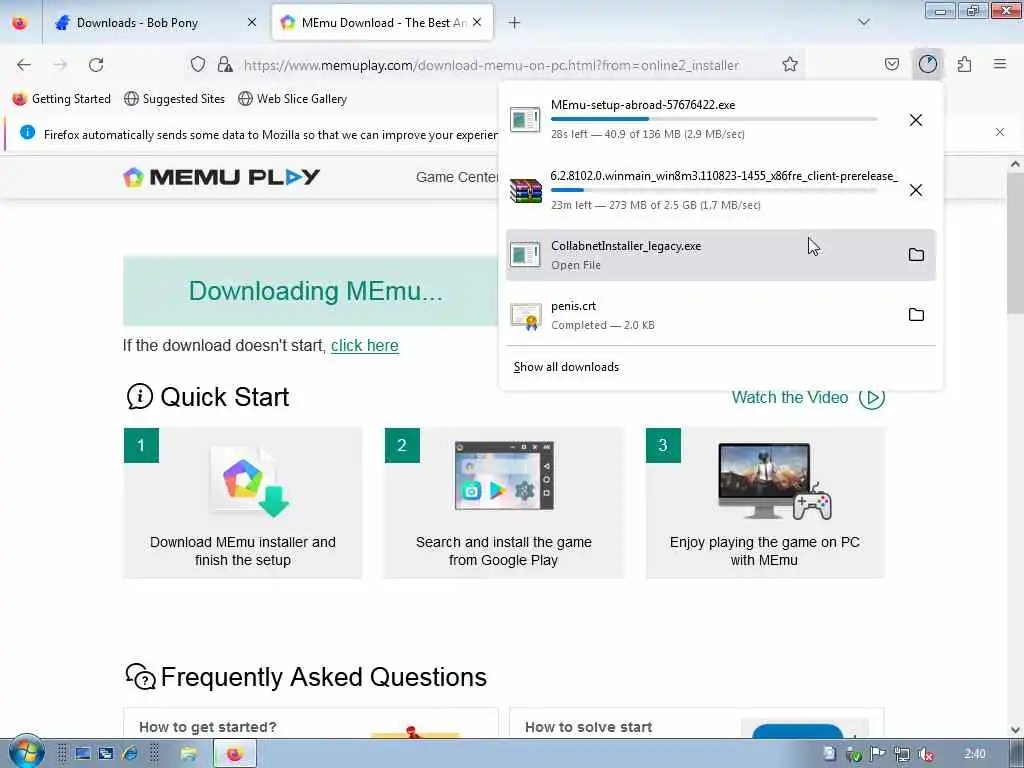The height and width of the screenshot is (768, 1024).
Task: Open the Windows Start orb
Action: [26, 752]
